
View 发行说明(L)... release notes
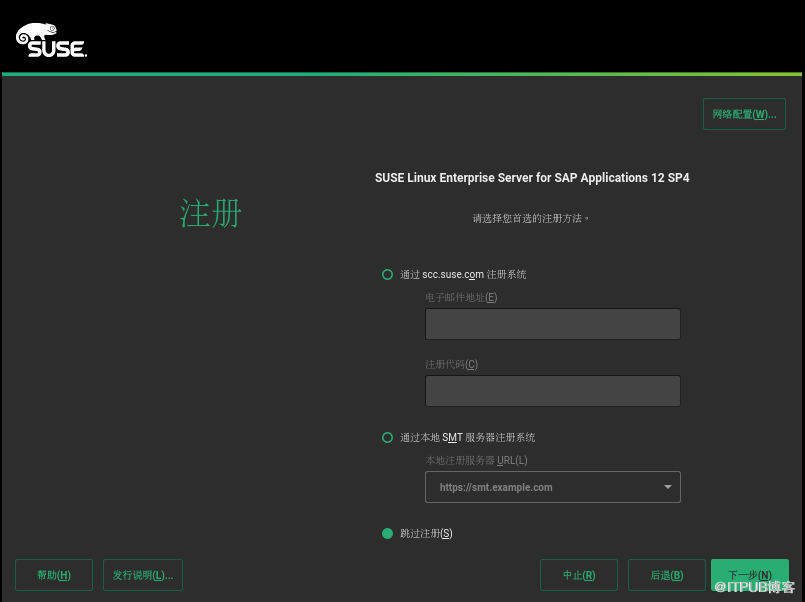tap(142, 575)
